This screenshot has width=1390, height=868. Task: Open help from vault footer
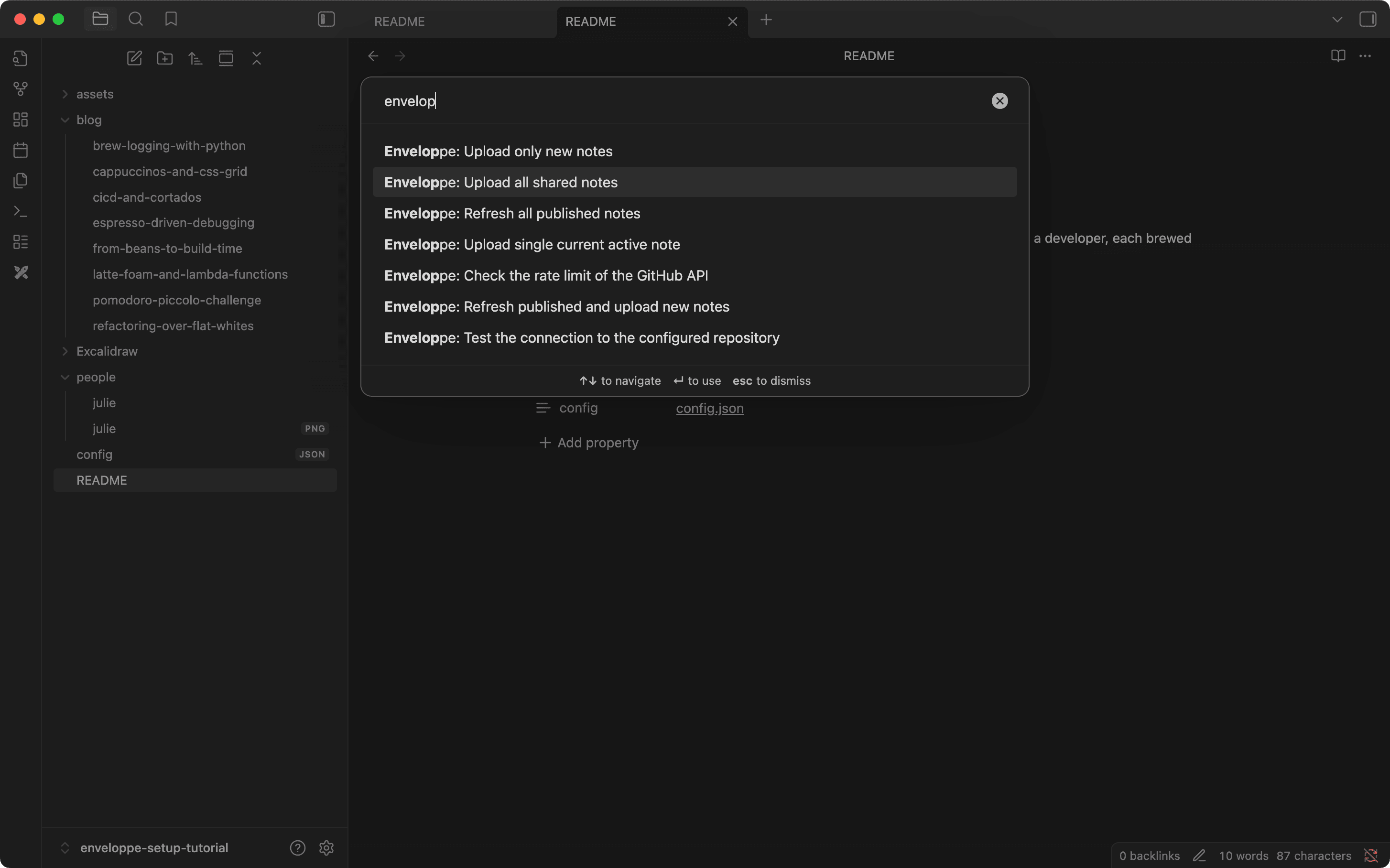[297, 848]
